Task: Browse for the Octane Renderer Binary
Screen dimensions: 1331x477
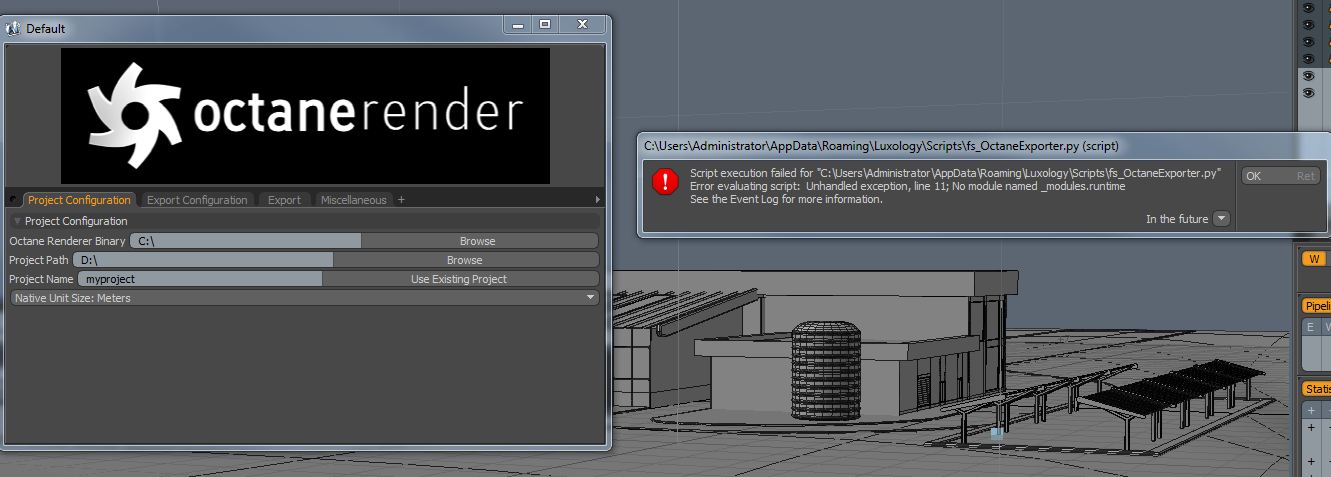Action: coord(478,241)
